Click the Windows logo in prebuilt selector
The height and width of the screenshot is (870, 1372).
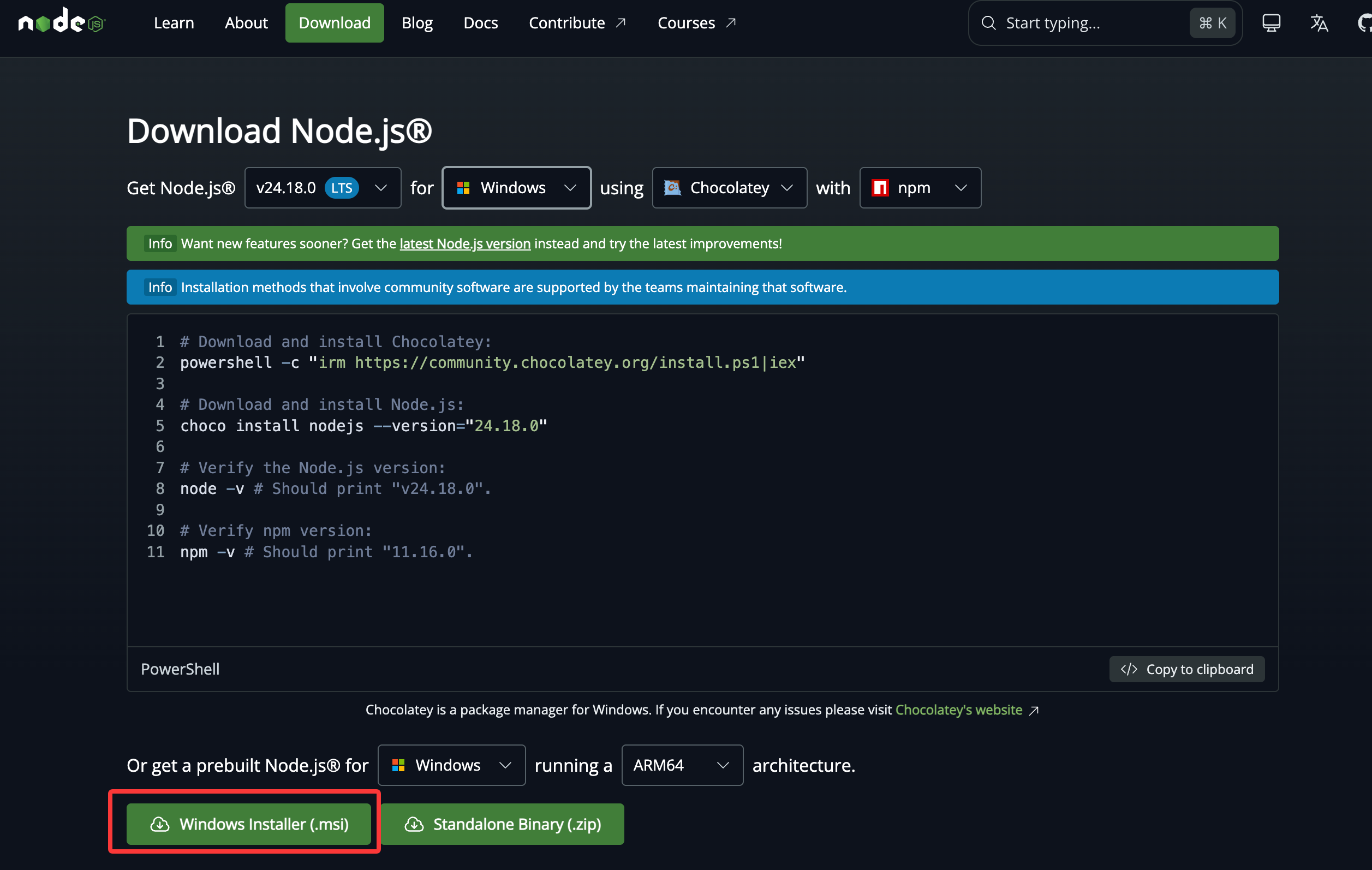[x=398, y=765]
